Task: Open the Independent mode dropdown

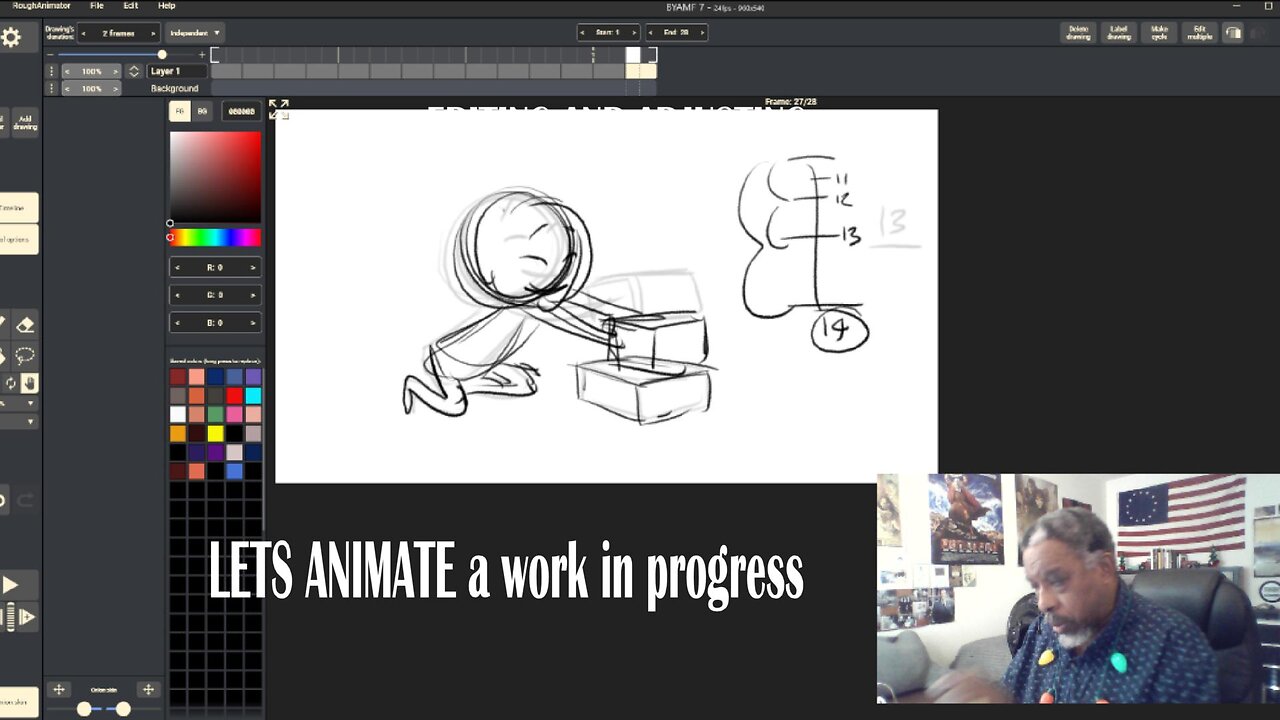Action: tap(194, 33)
